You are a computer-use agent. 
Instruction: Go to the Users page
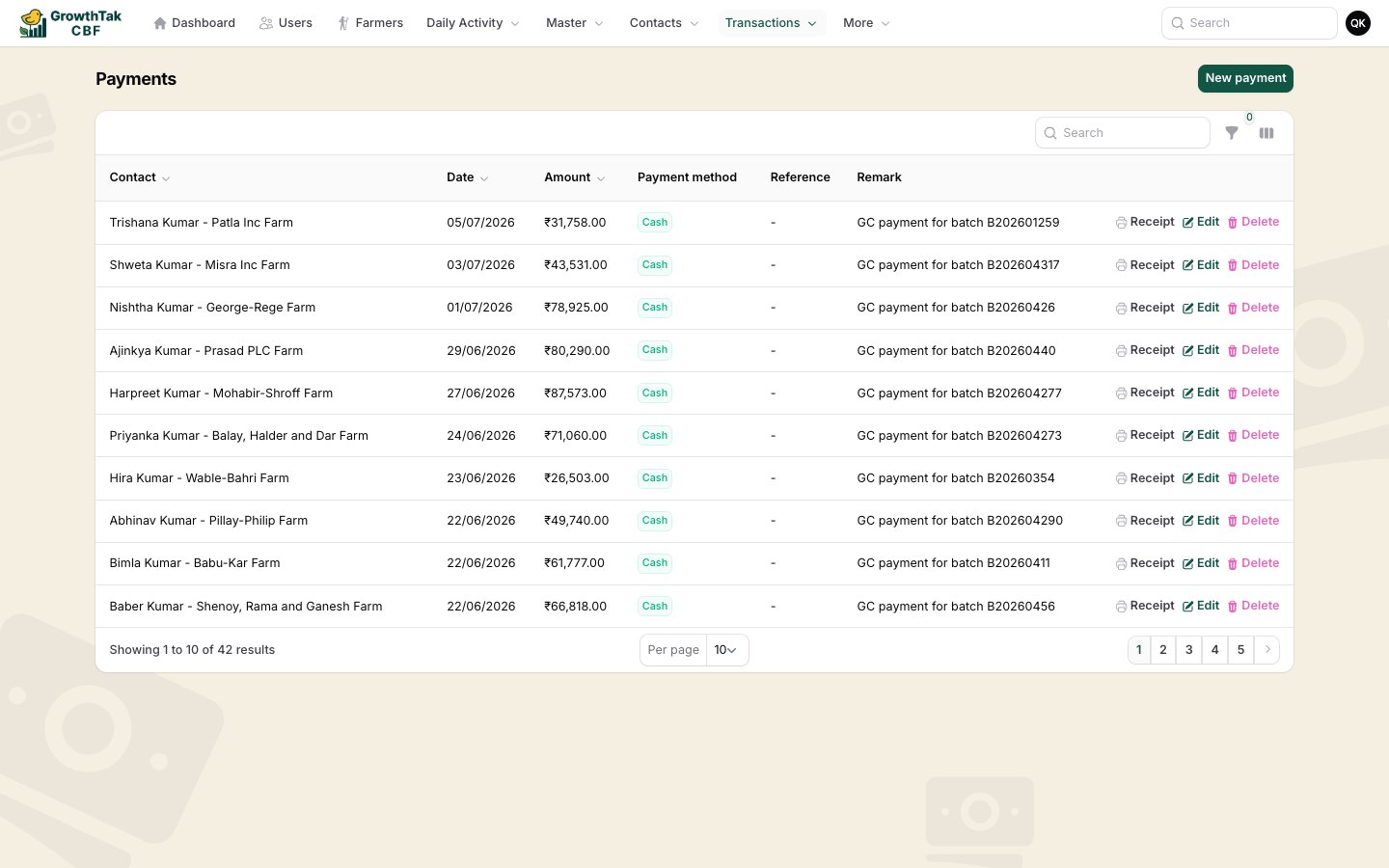coord(286,23)
